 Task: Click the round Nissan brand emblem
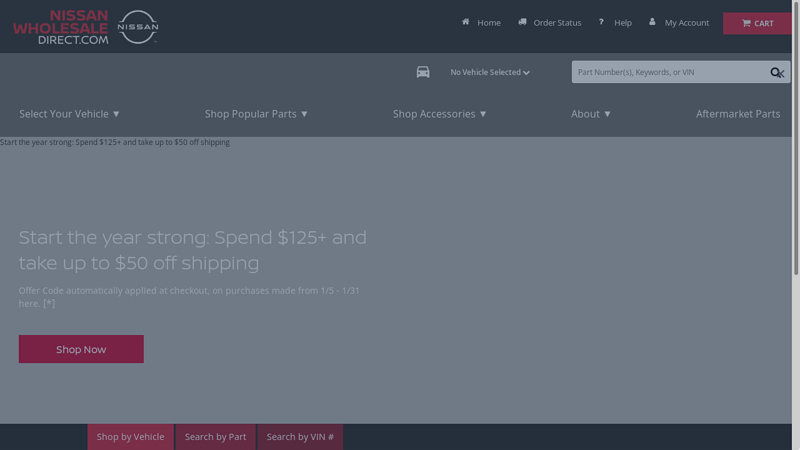[138, 27]
